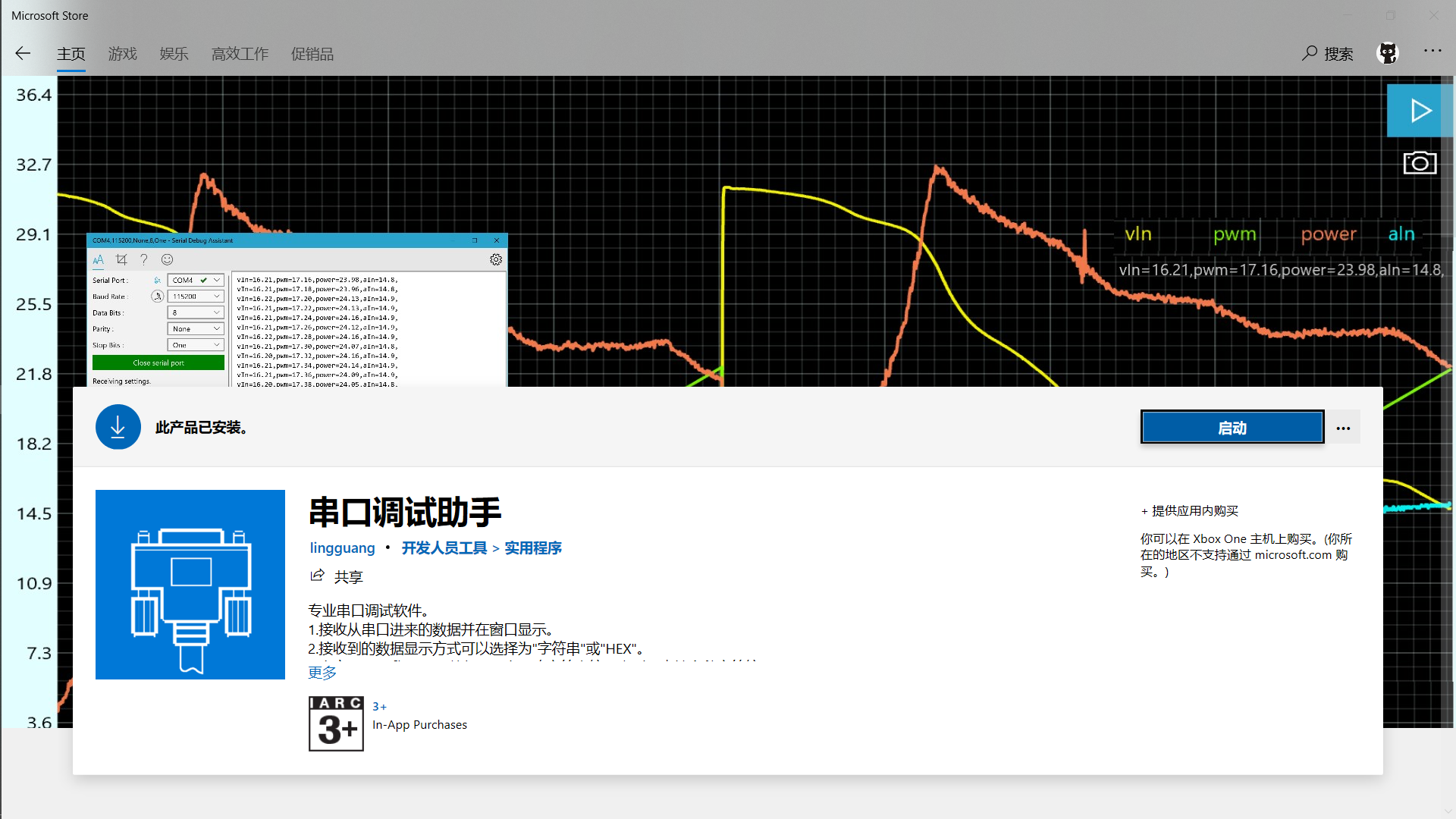Click the serial assistant help icon
The image size is (1456, 819).
[x=143, y=260]
